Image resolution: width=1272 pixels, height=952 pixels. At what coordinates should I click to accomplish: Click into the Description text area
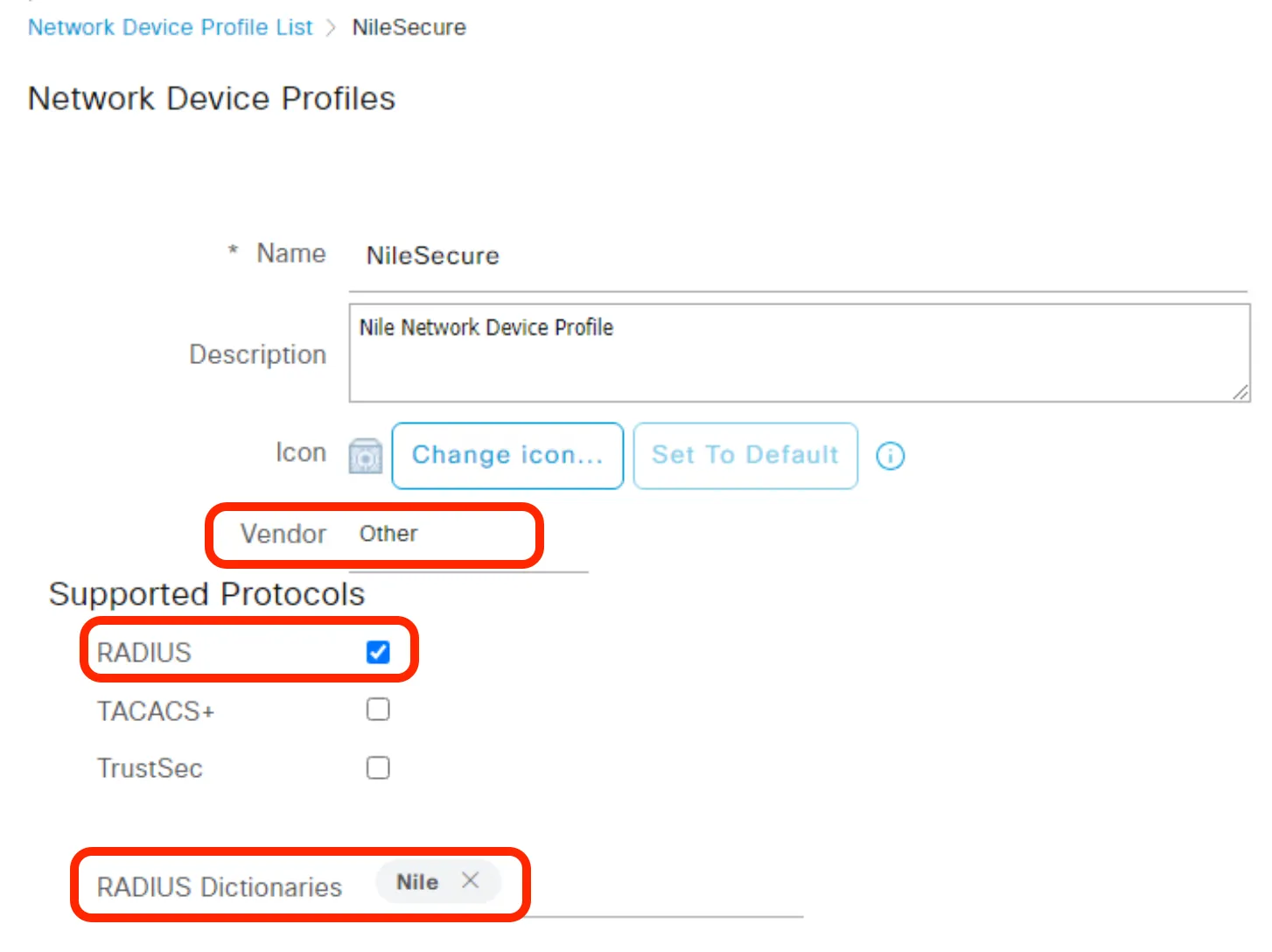tap(800, 353)
